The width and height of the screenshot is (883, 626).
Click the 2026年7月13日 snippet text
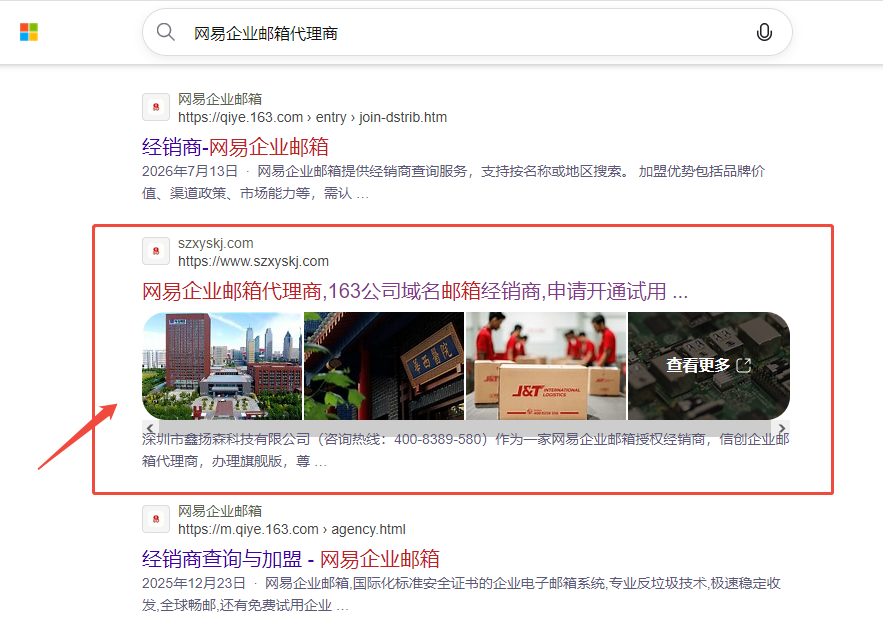coord(453,182)
